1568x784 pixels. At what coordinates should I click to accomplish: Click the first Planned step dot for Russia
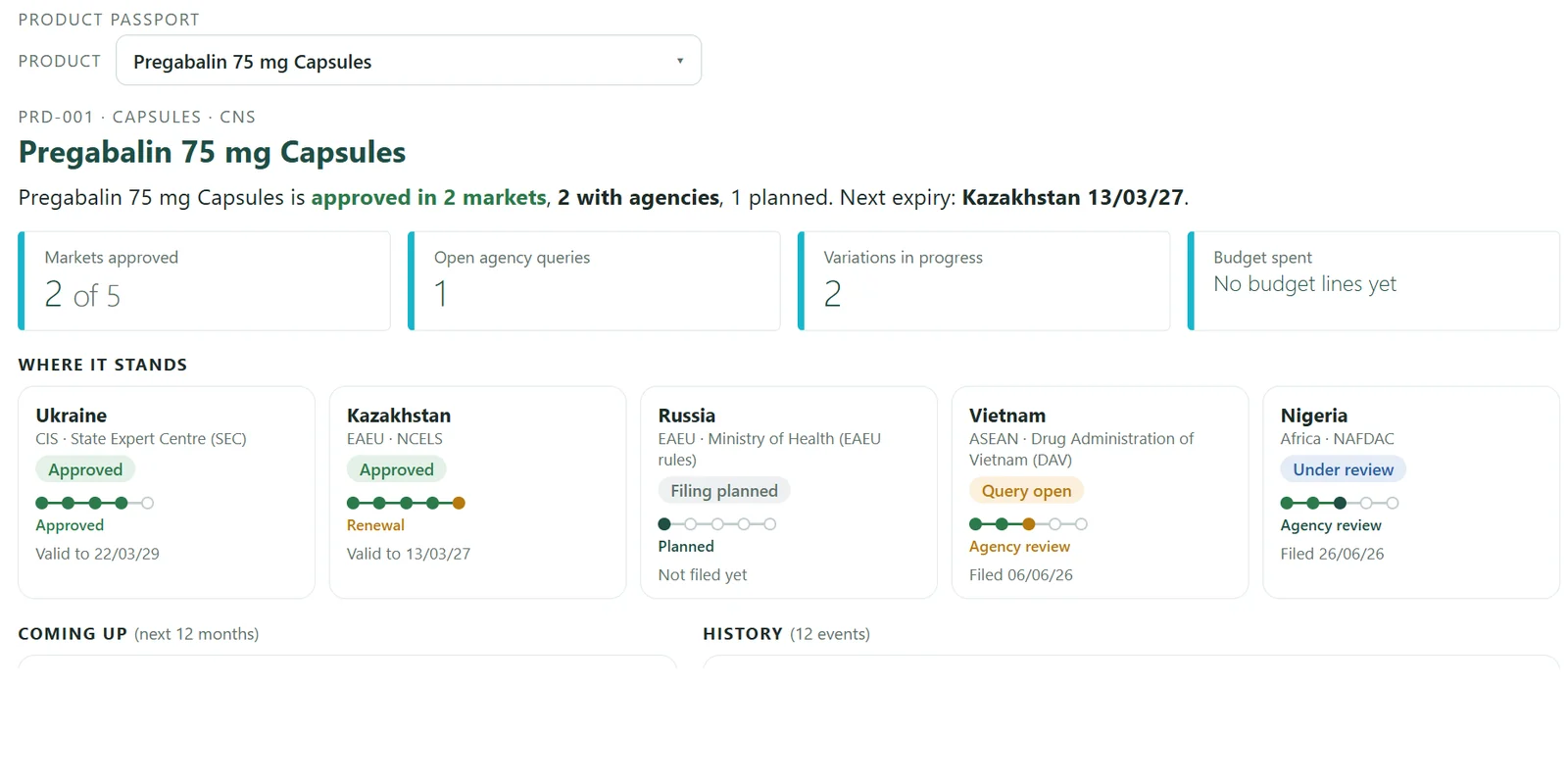(664, 524)
